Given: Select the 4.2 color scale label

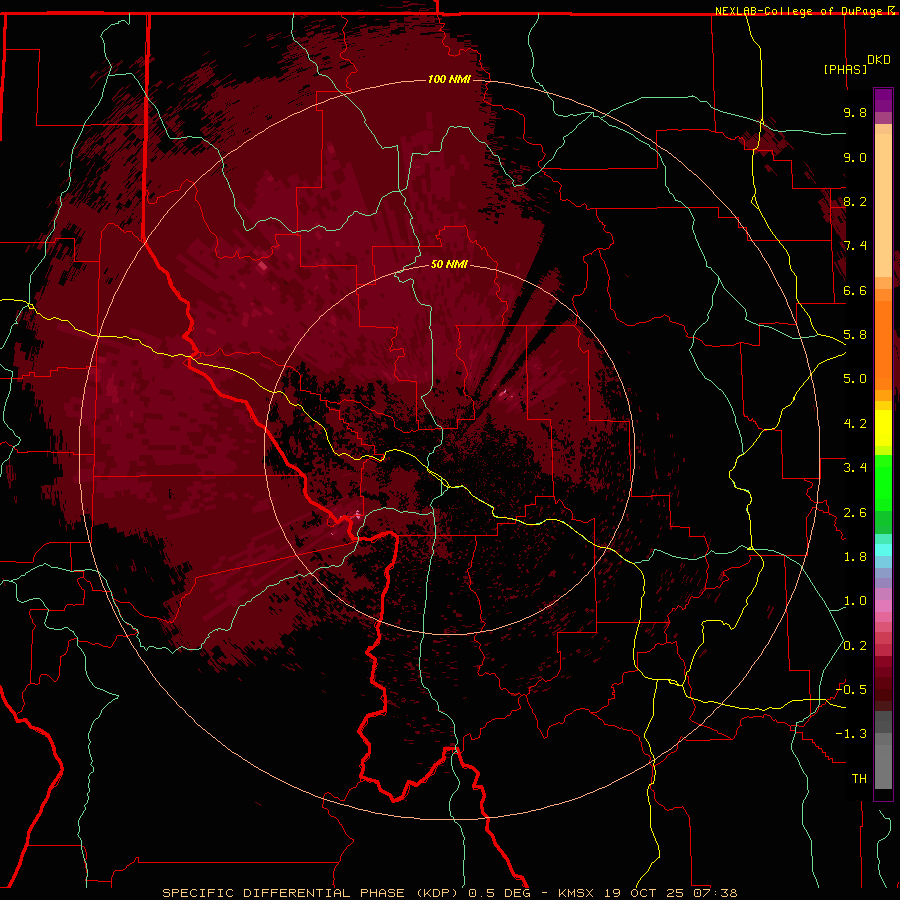Looking at the screenshot, I should tap(855, 424).
